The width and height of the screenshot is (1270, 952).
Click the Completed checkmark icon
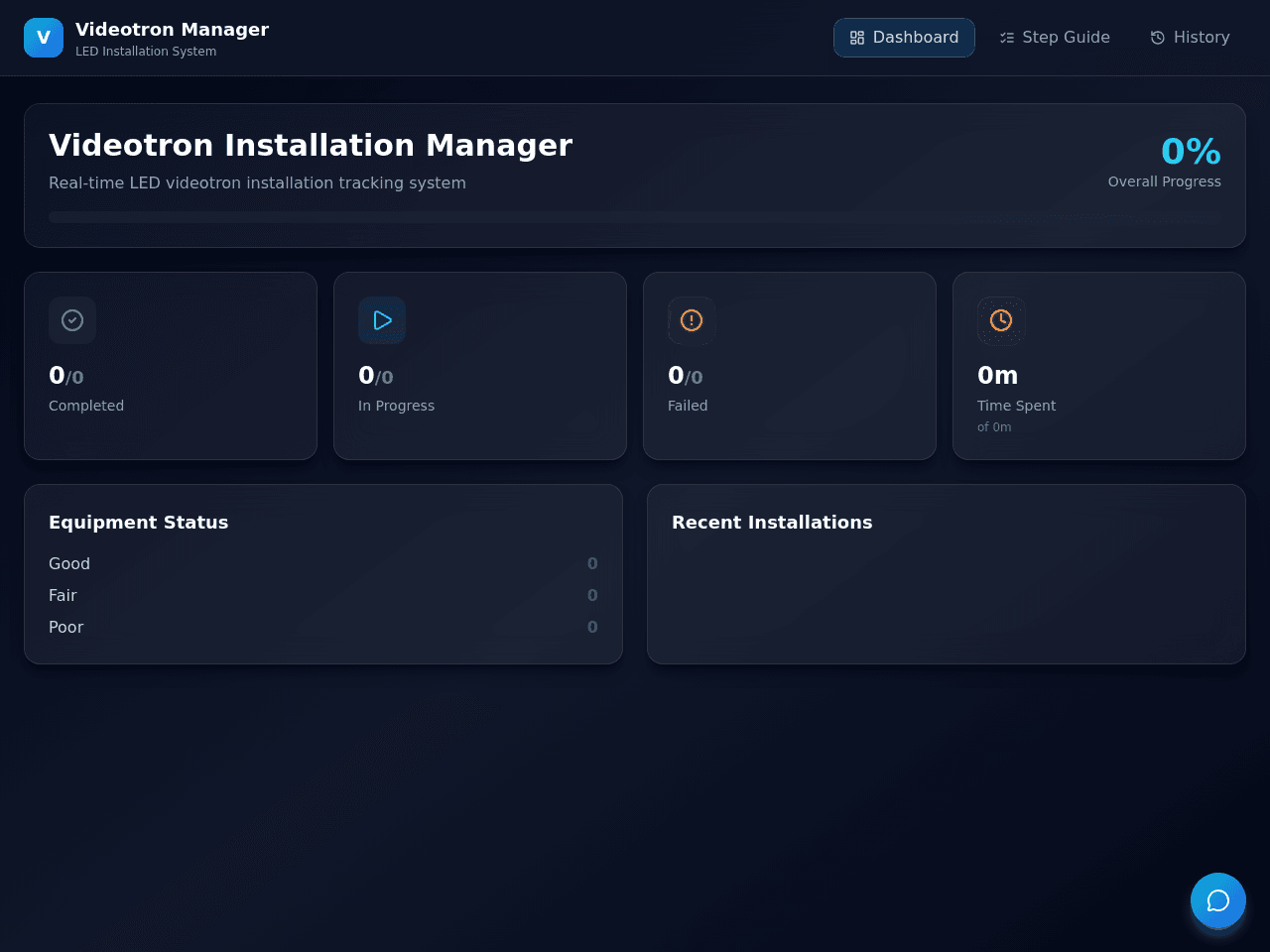[72, 320]
